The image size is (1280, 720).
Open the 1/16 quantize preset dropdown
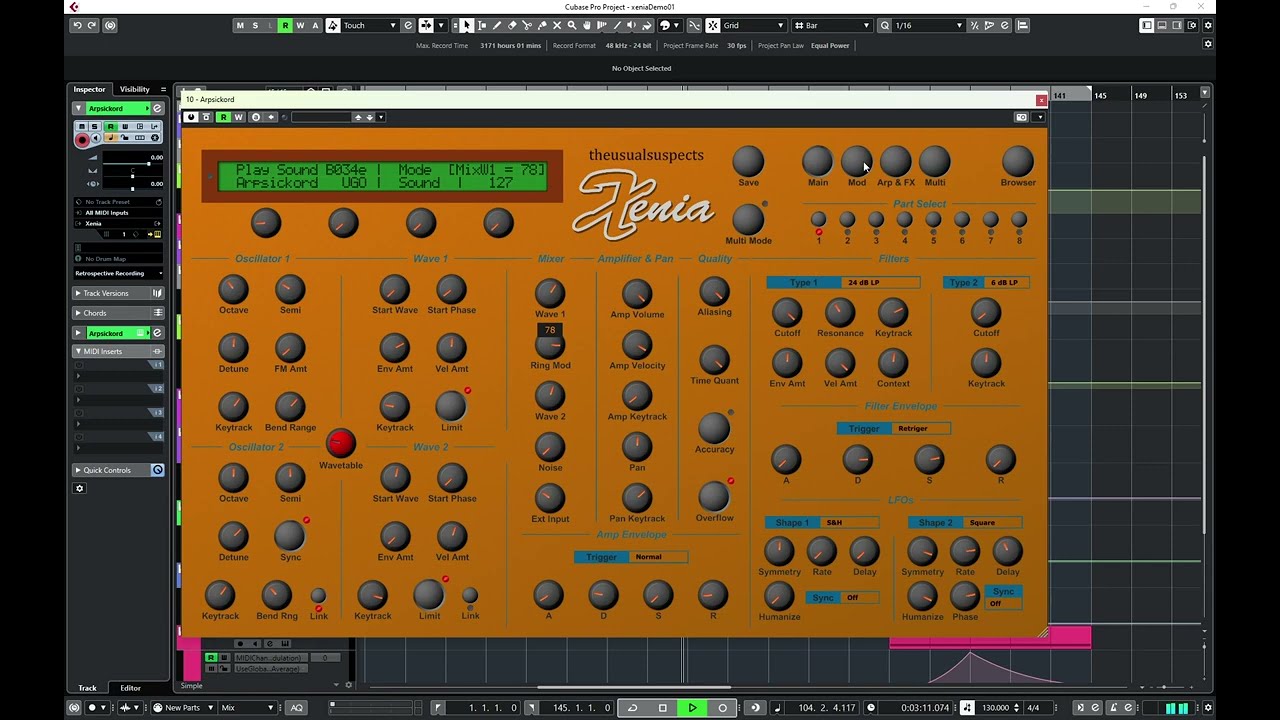pyautogui.click(x=929, y=25)
